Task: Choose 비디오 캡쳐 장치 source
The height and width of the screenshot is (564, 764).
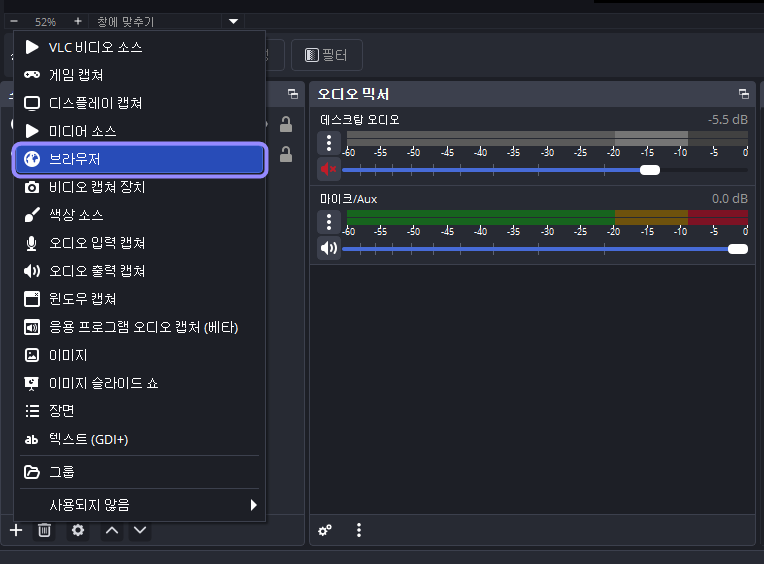Action: [139, 187]
